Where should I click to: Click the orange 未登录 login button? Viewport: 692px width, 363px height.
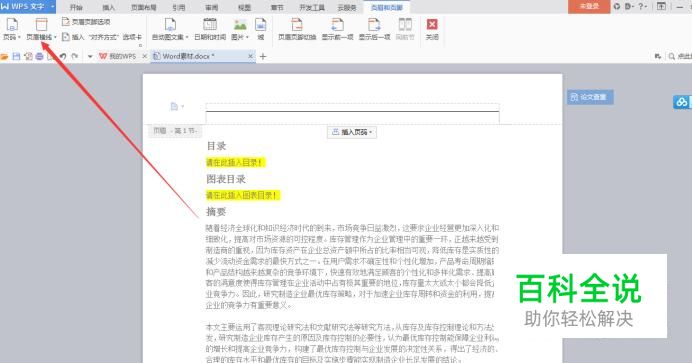tap(589, 7)
